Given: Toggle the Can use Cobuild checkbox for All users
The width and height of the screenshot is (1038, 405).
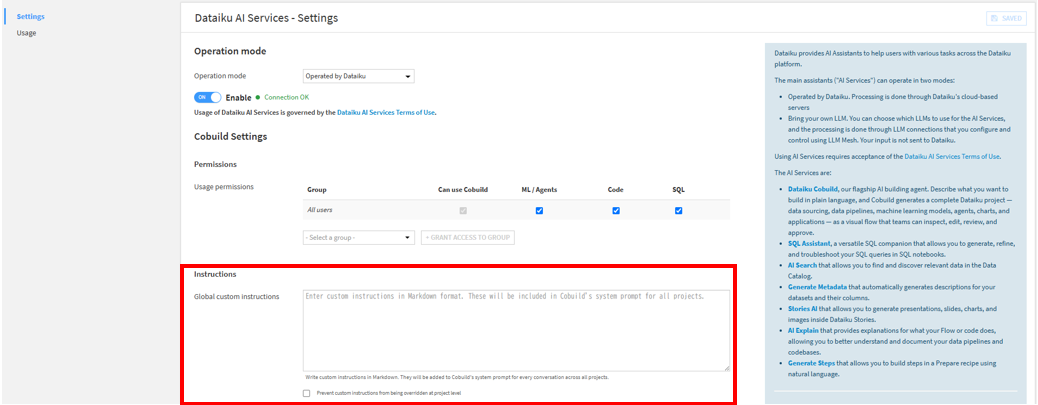Looking at the screenshot, I should (463, 210).
